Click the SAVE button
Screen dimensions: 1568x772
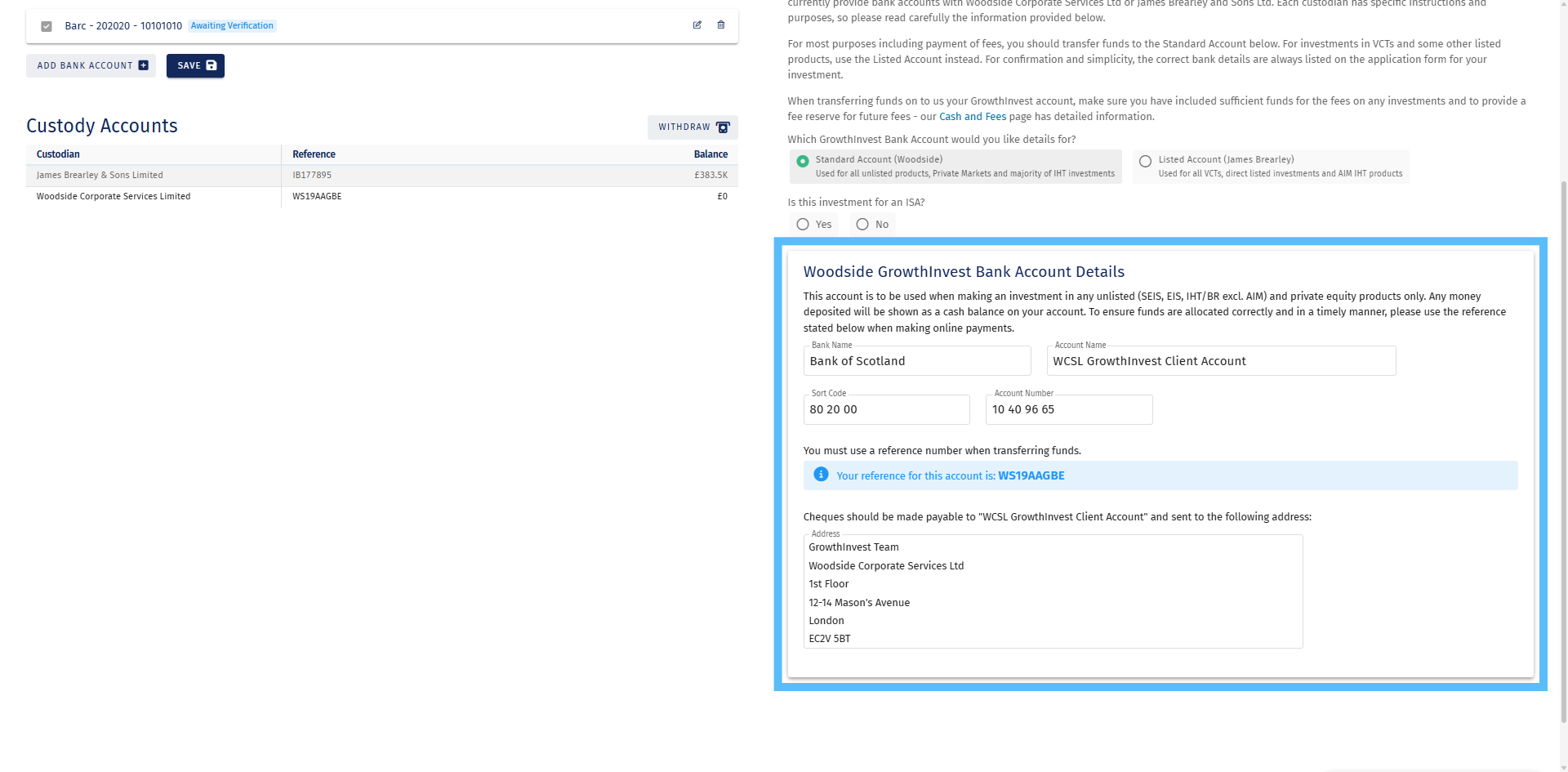[194, 65]
